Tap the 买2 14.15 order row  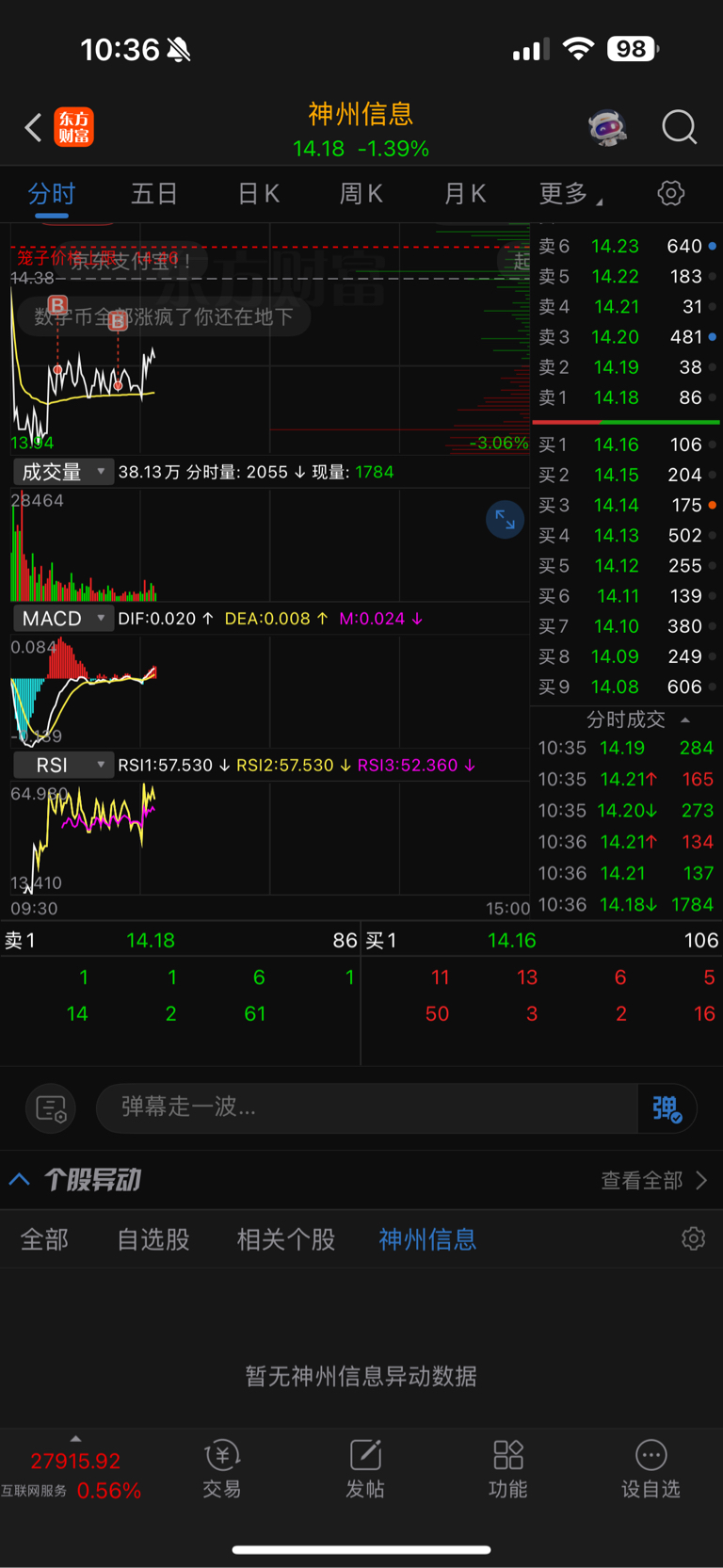pos(627,475)
